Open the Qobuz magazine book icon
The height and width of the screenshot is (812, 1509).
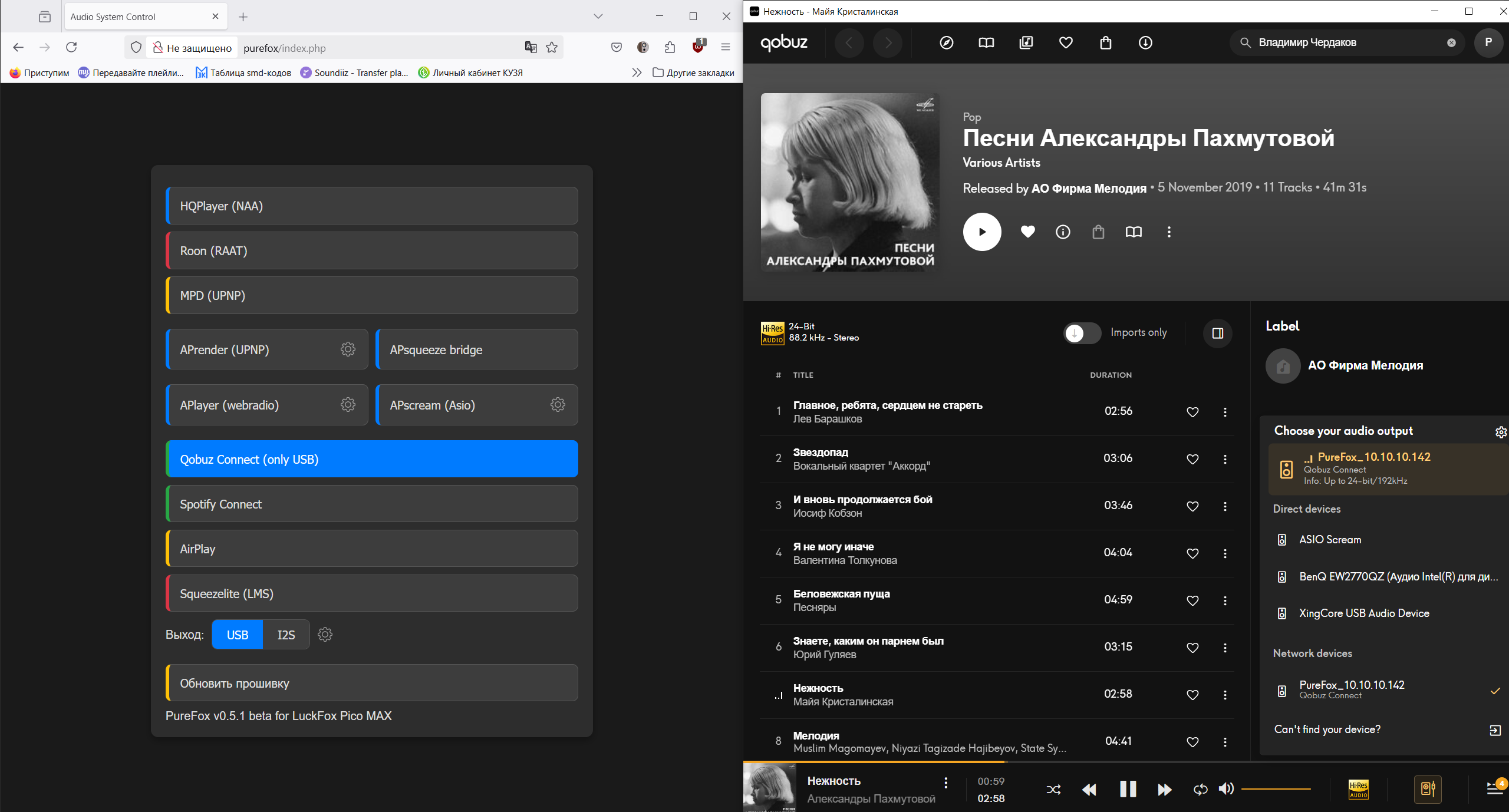[986, 42]
